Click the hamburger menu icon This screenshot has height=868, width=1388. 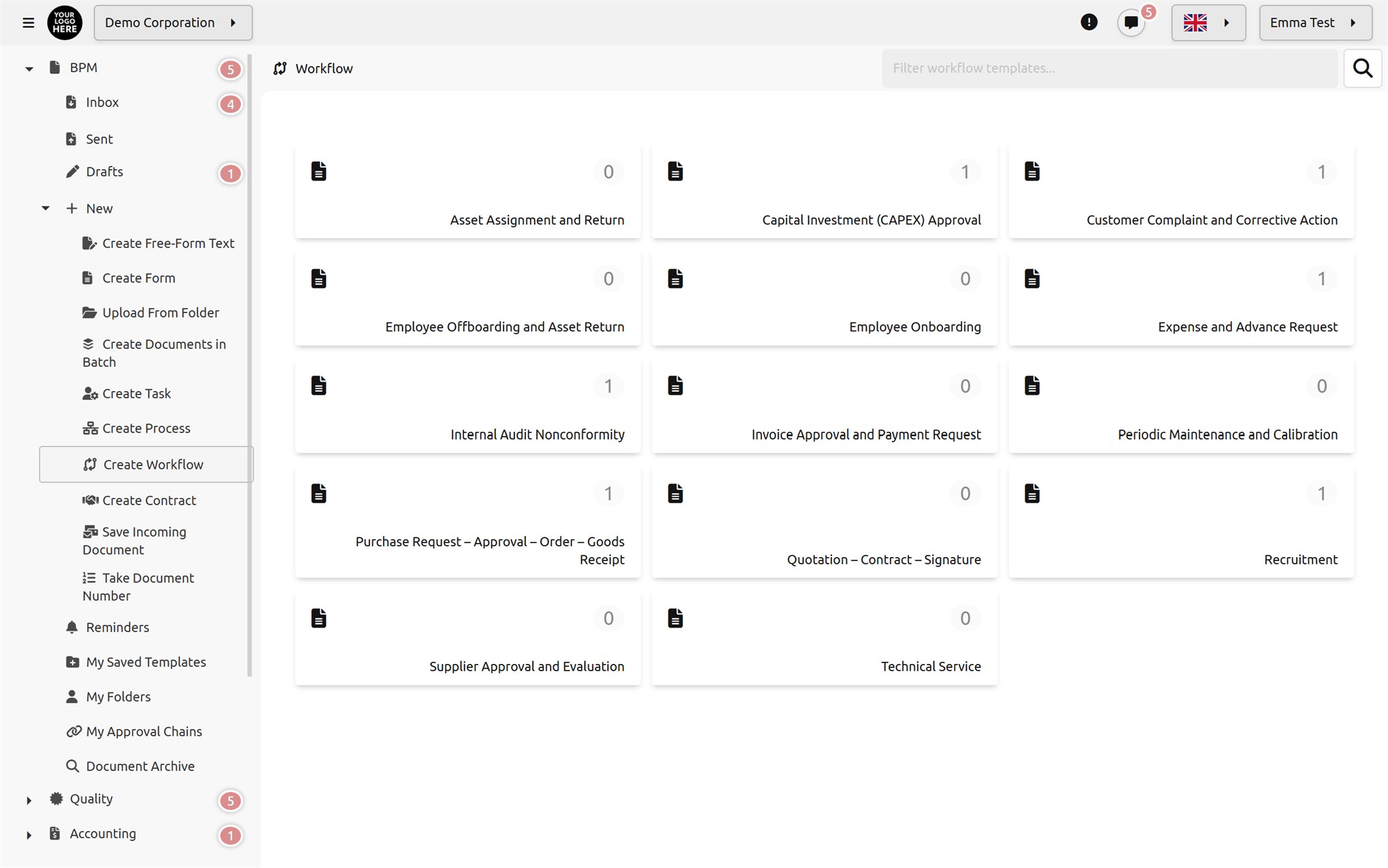[28, 22]
